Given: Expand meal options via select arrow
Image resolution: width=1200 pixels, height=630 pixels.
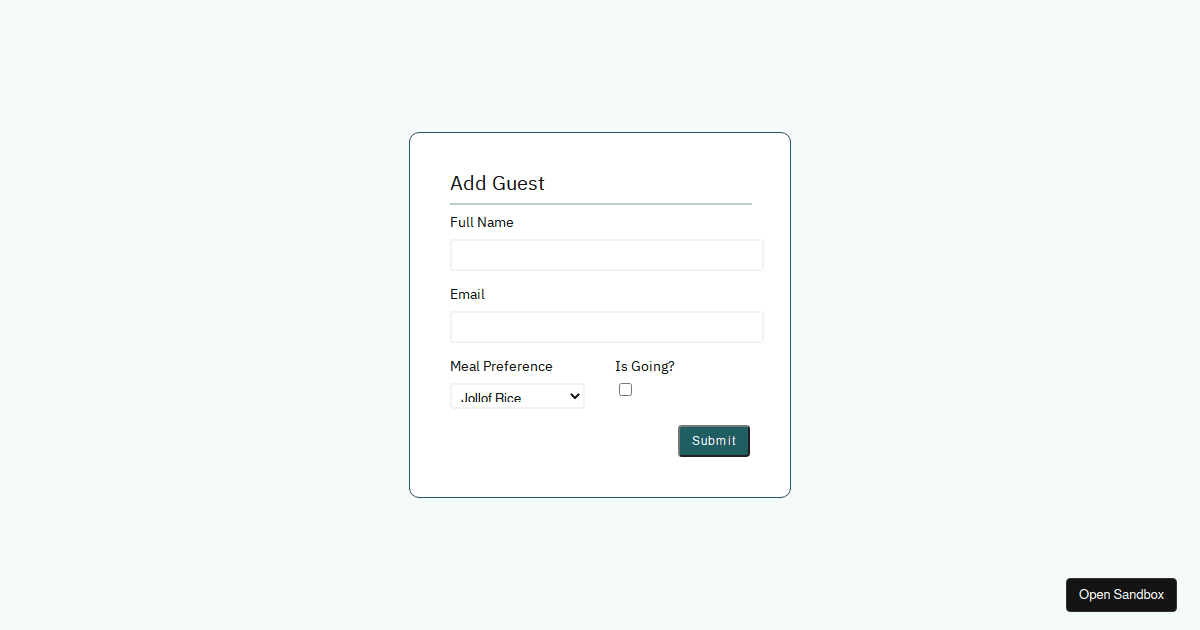Looking at the screenshot, I should pos(575,396).
